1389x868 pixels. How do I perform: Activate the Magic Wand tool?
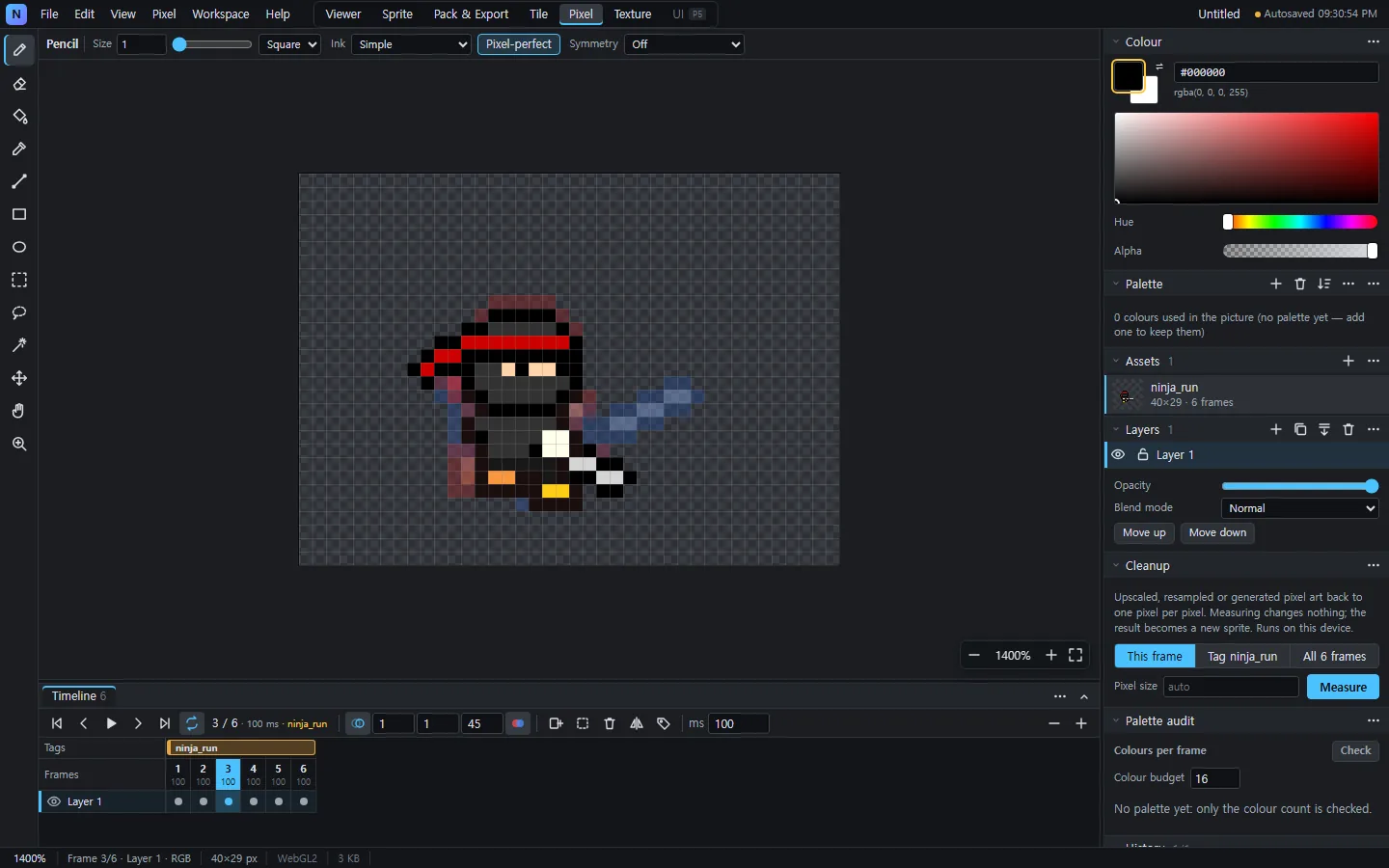(x=19, y=345)
